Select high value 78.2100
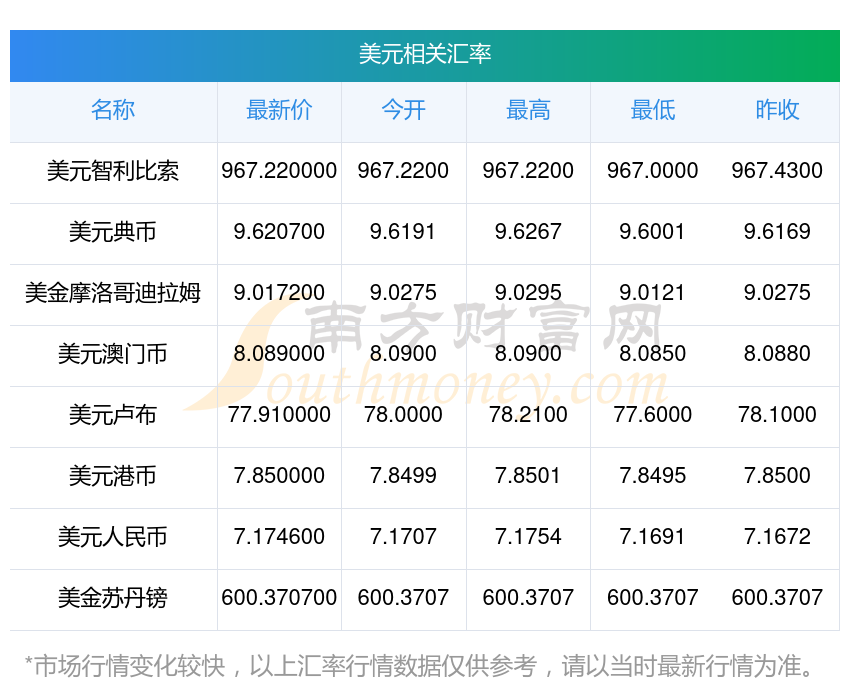 [528, 415]
